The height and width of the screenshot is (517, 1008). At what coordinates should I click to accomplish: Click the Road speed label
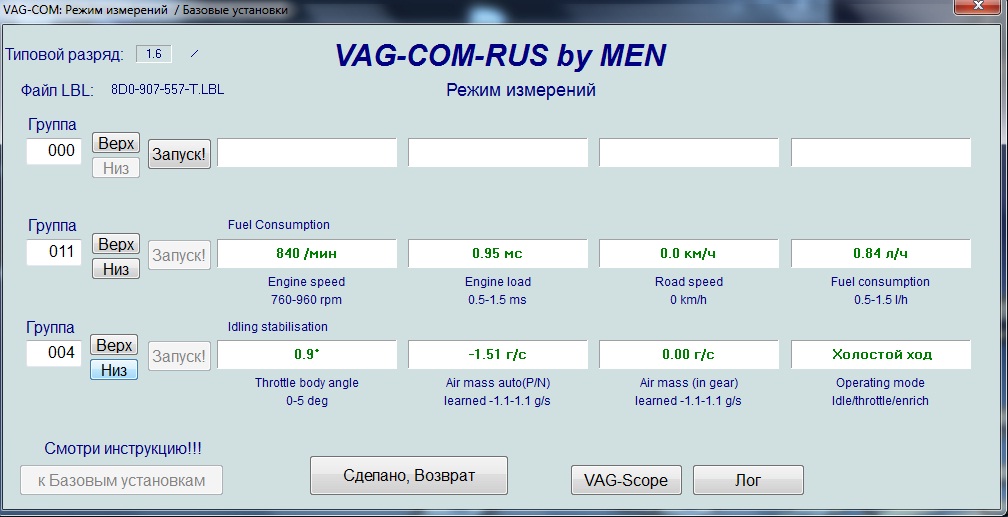(689, 282)
